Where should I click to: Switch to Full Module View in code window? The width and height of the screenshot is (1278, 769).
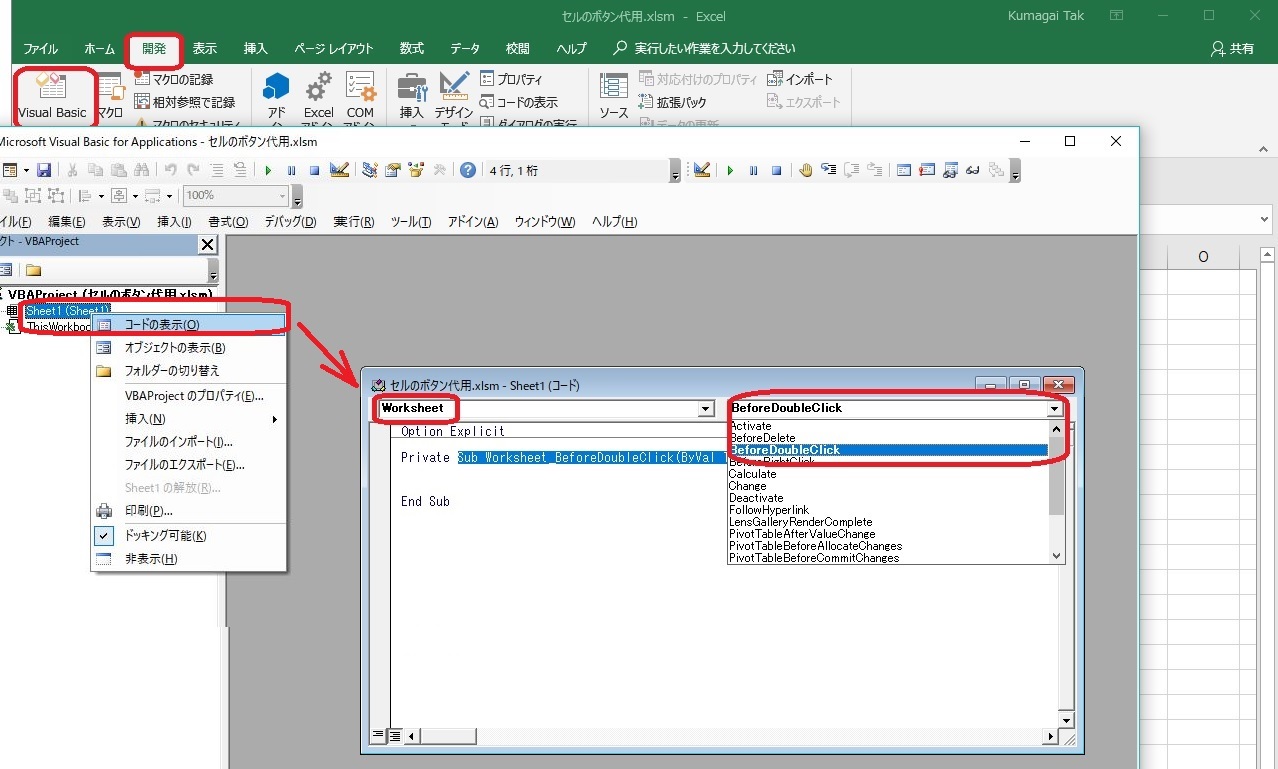pos(394,736)
